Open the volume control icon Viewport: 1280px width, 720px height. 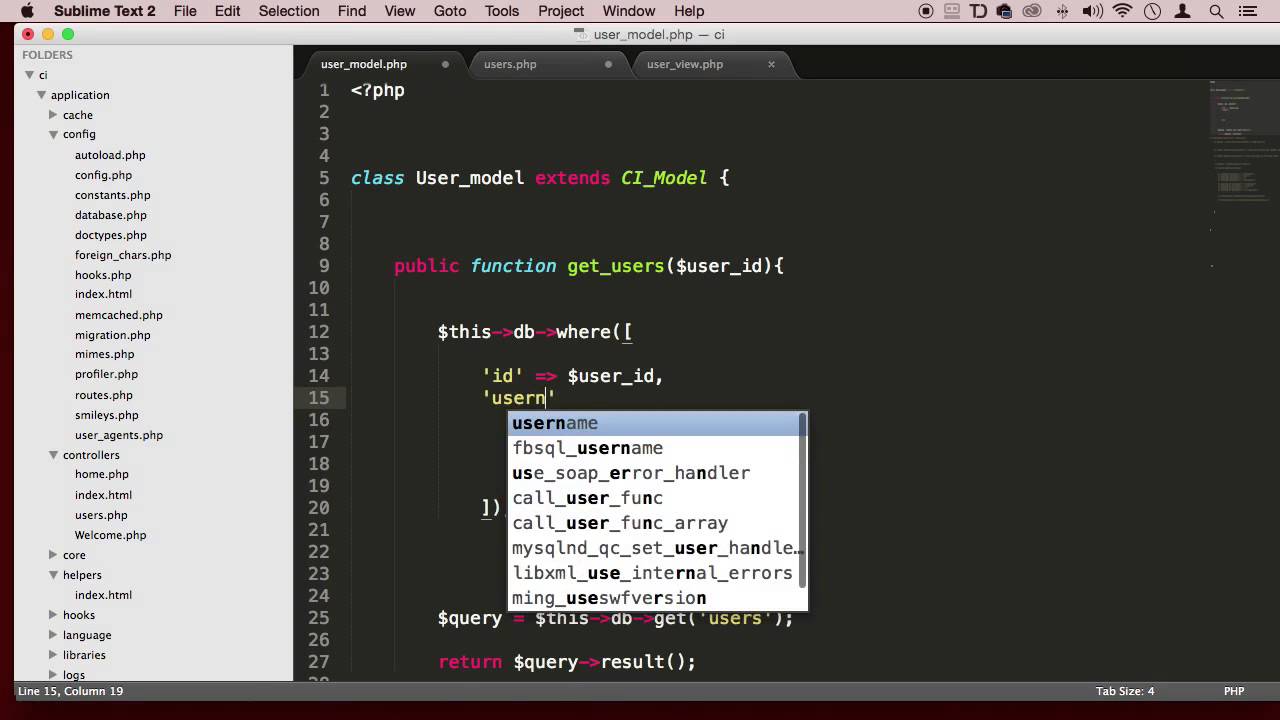point(1092,12)
